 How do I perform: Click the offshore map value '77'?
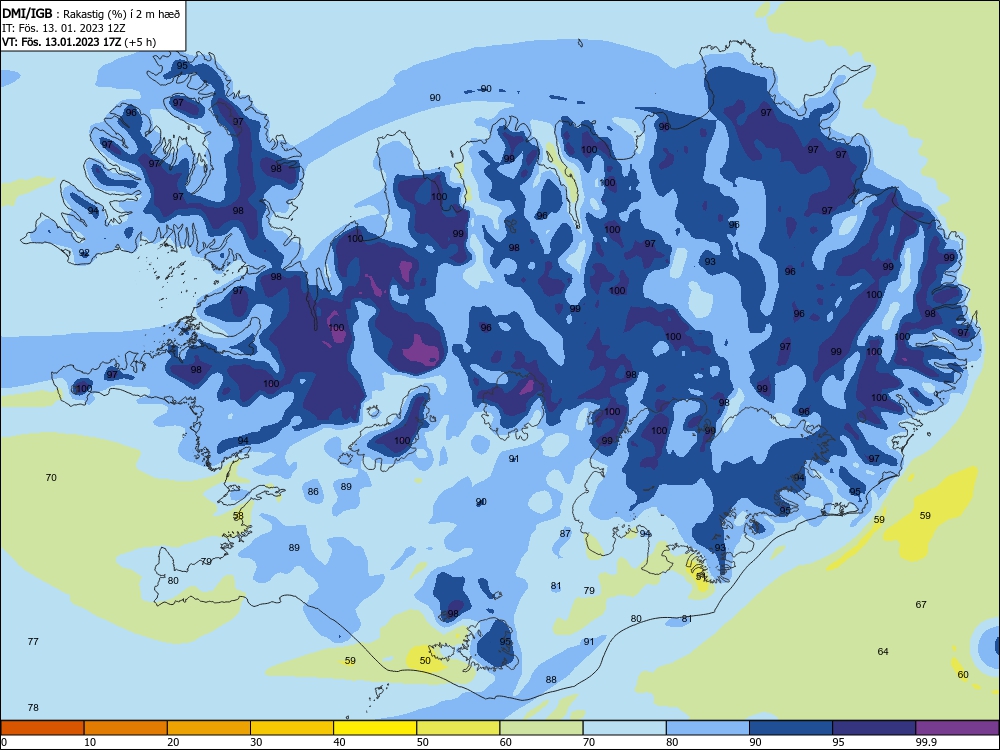click(33, 642)
